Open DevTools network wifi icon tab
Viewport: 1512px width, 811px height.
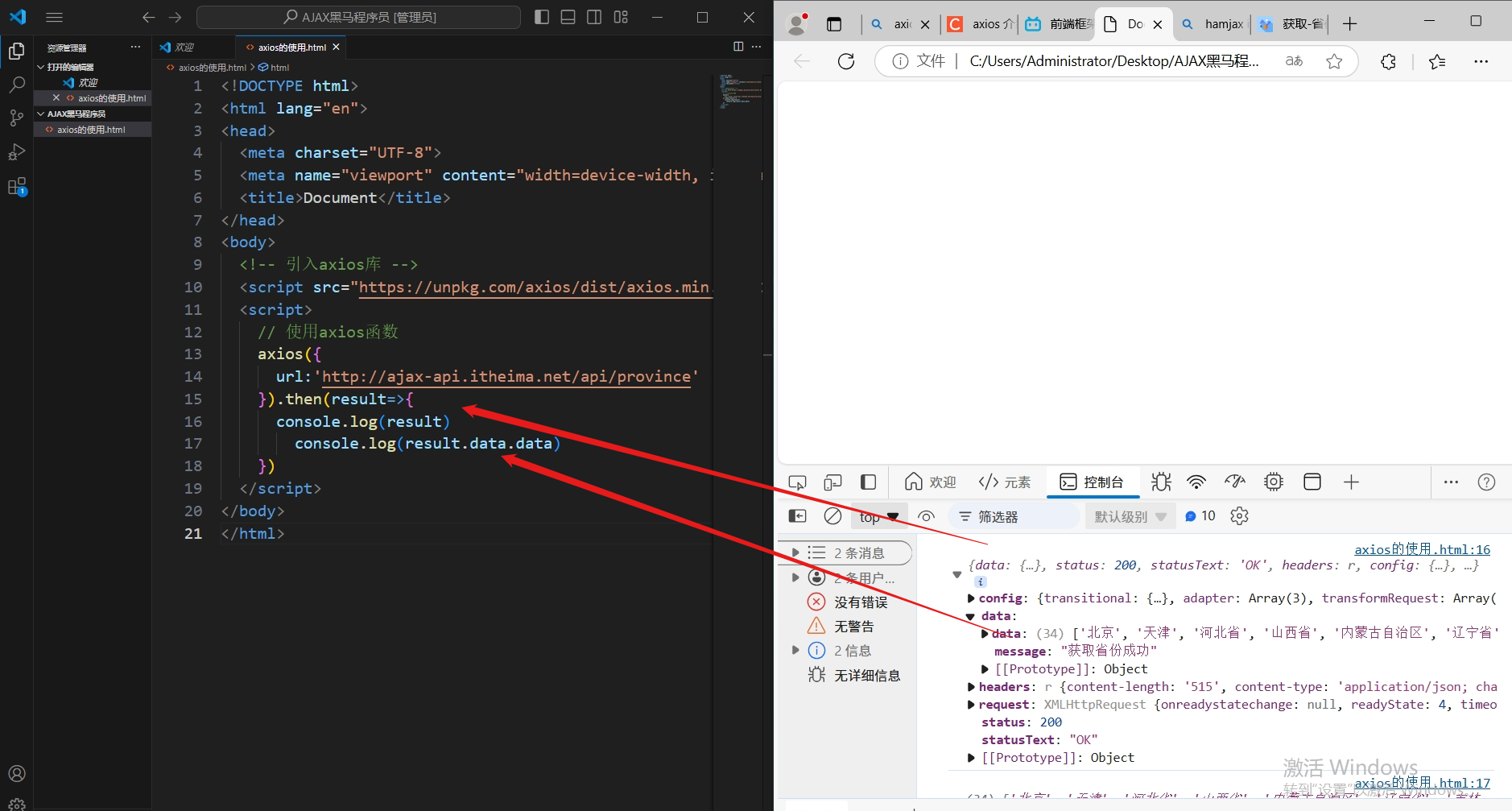[1196, 482]
